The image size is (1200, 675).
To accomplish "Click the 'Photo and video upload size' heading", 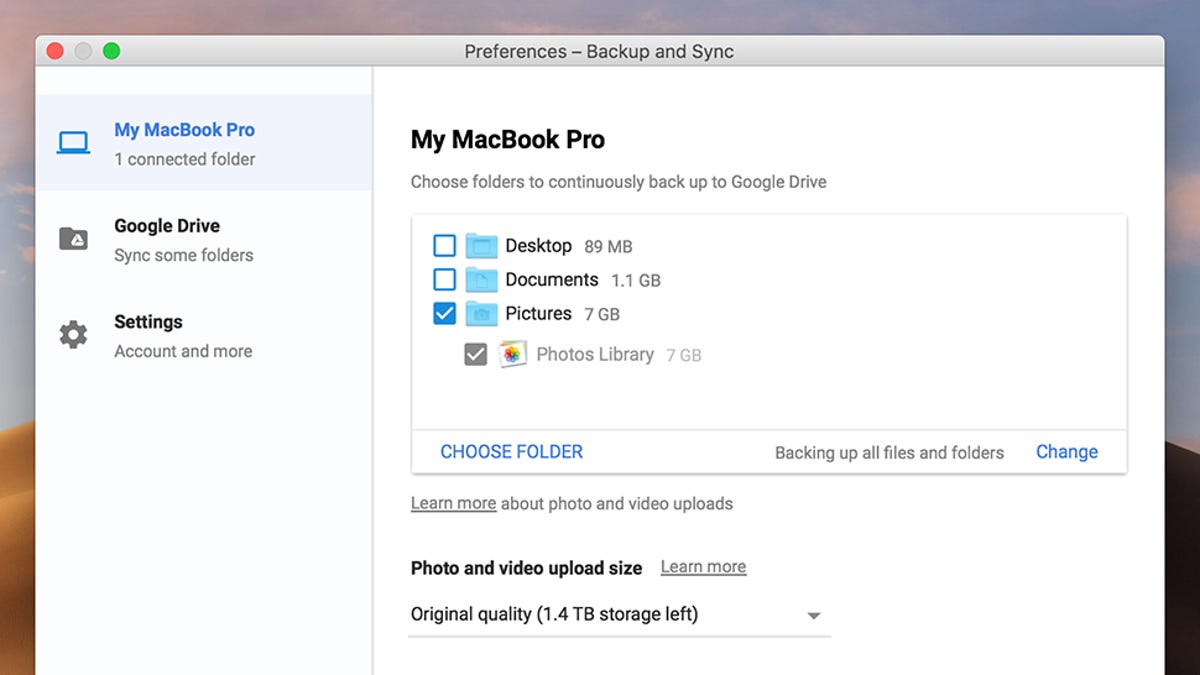I will (526, 568).
